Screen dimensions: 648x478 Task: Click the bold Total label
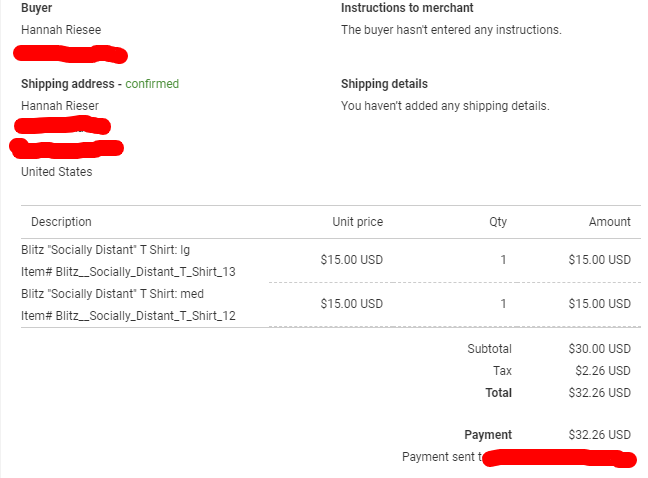498,393
